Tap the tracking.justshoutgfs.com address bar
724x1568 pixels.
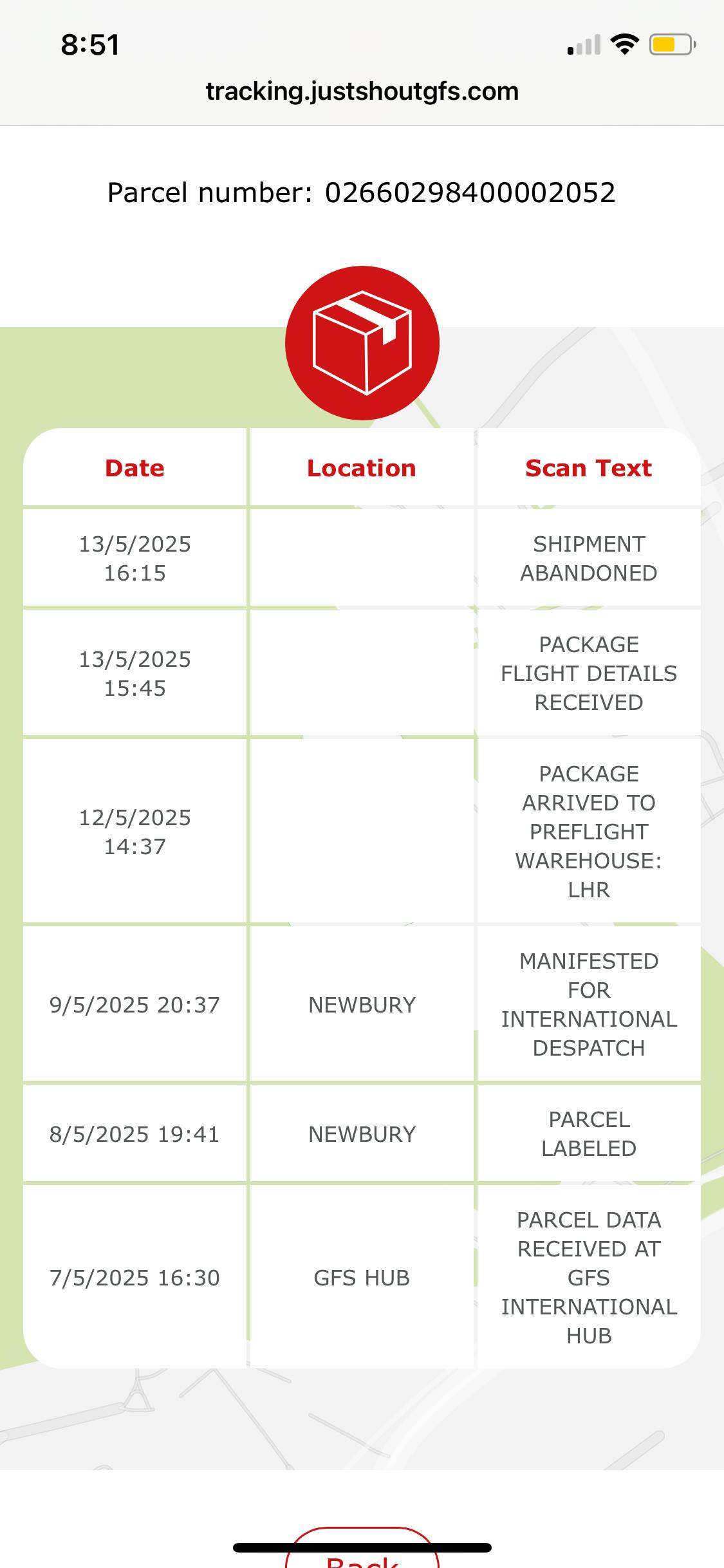point(362,91)
